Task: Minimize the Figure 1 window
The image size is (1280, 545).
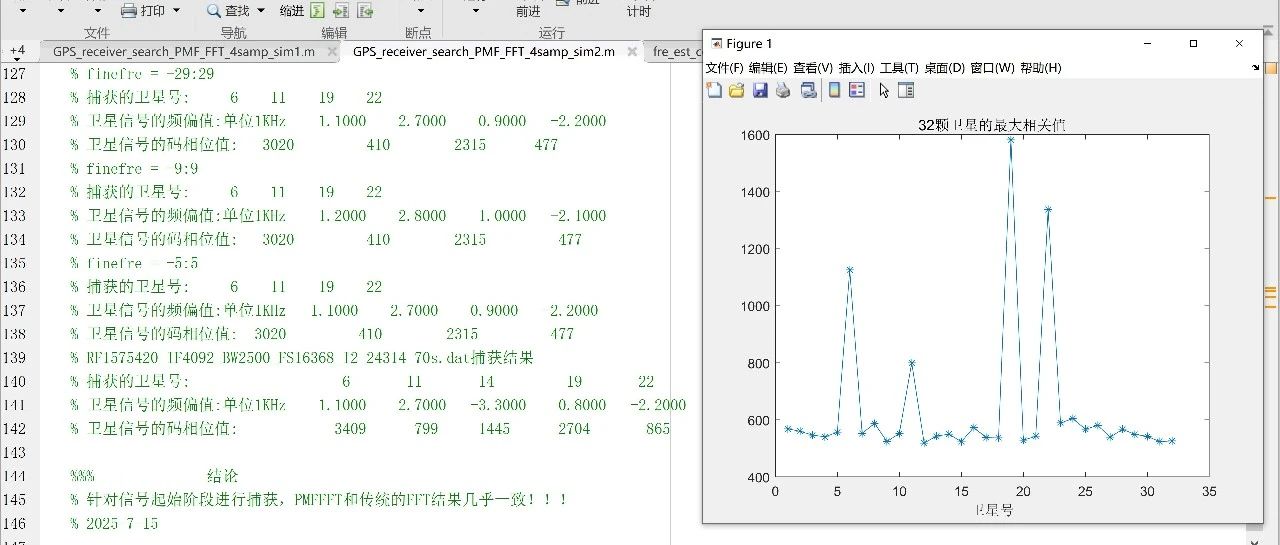Action: pos(1147,44)
